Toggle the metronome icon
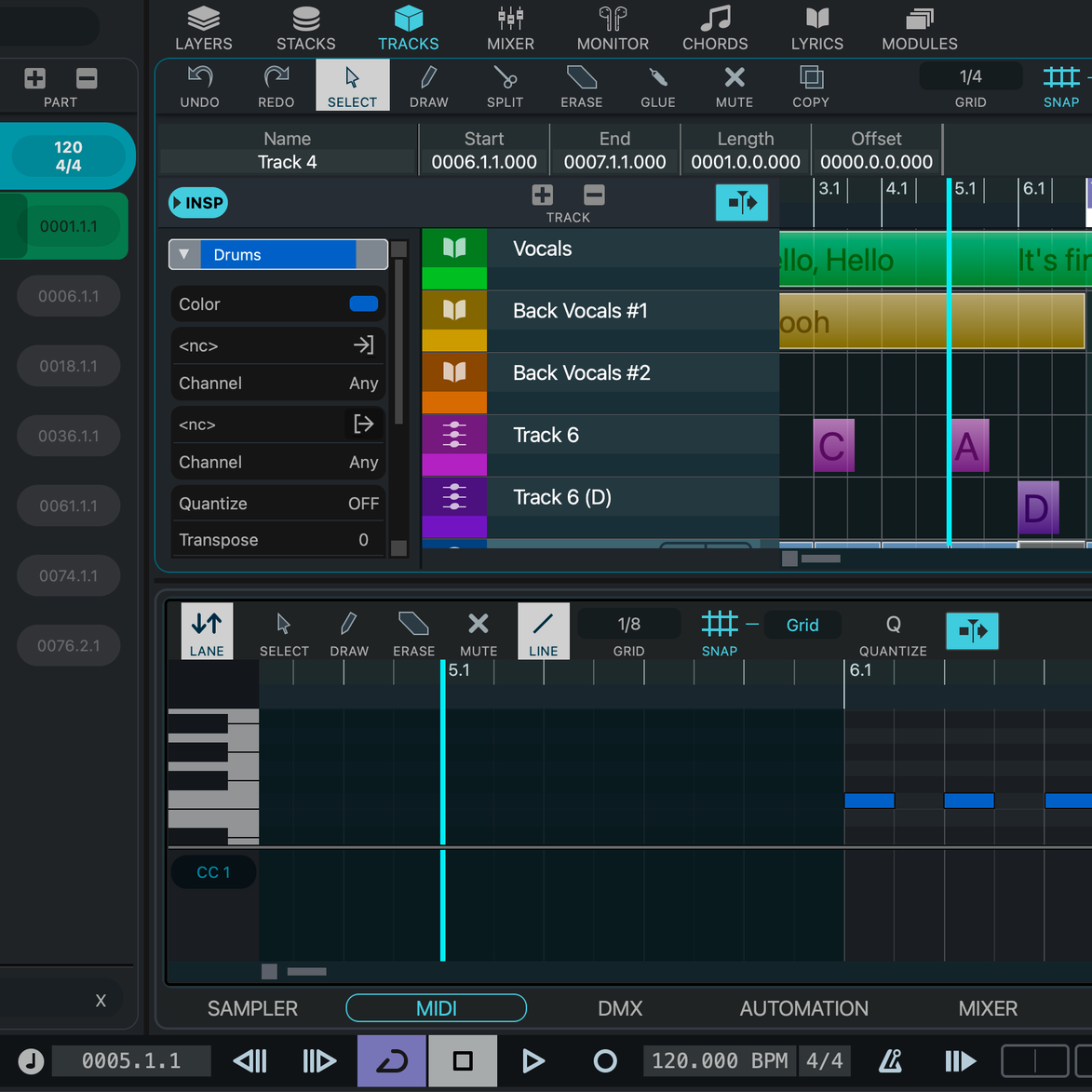 pos(890,1060)
